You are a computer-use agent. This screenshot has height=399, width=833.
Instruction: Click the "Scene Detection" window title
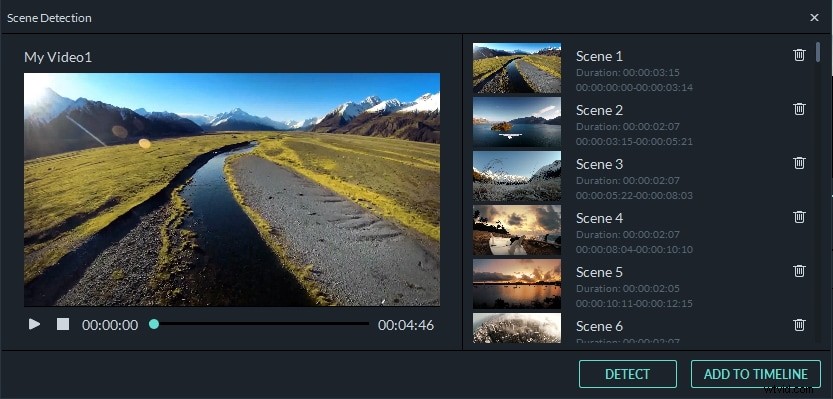(x=49, y=18)
